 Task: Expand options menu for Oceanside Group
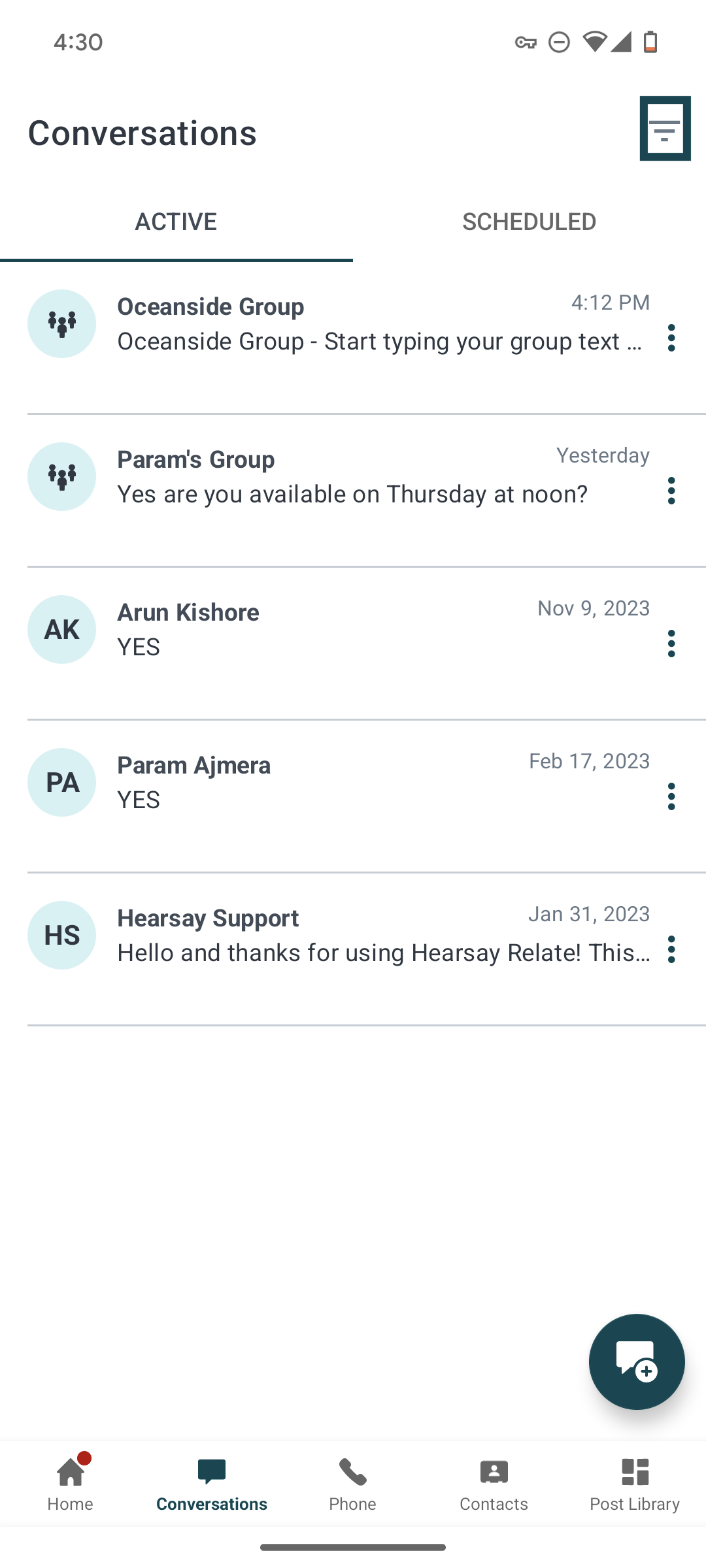[671, 338]
